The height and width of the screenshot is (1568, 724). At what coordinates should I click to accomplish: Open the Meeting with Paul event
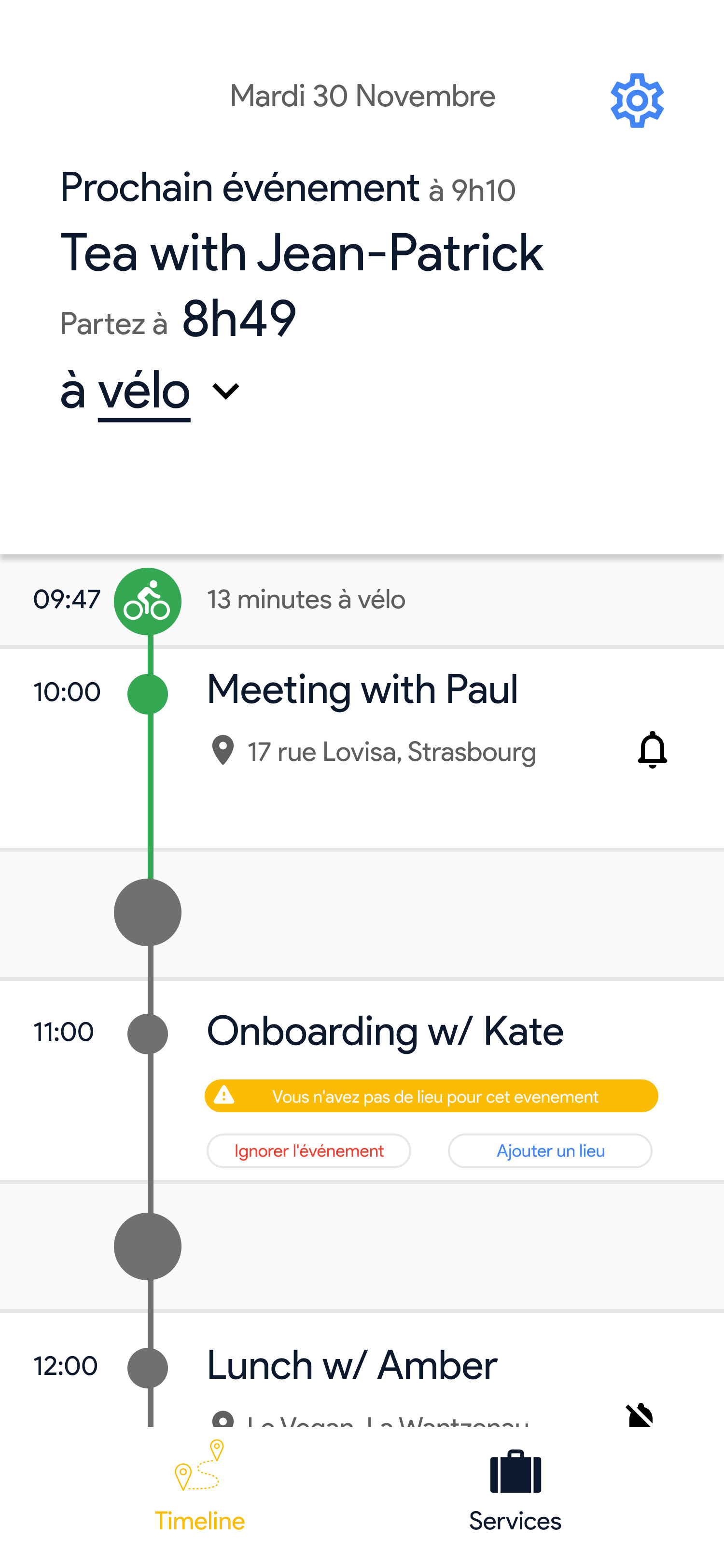pyautogui.click(x=362, y=690)
